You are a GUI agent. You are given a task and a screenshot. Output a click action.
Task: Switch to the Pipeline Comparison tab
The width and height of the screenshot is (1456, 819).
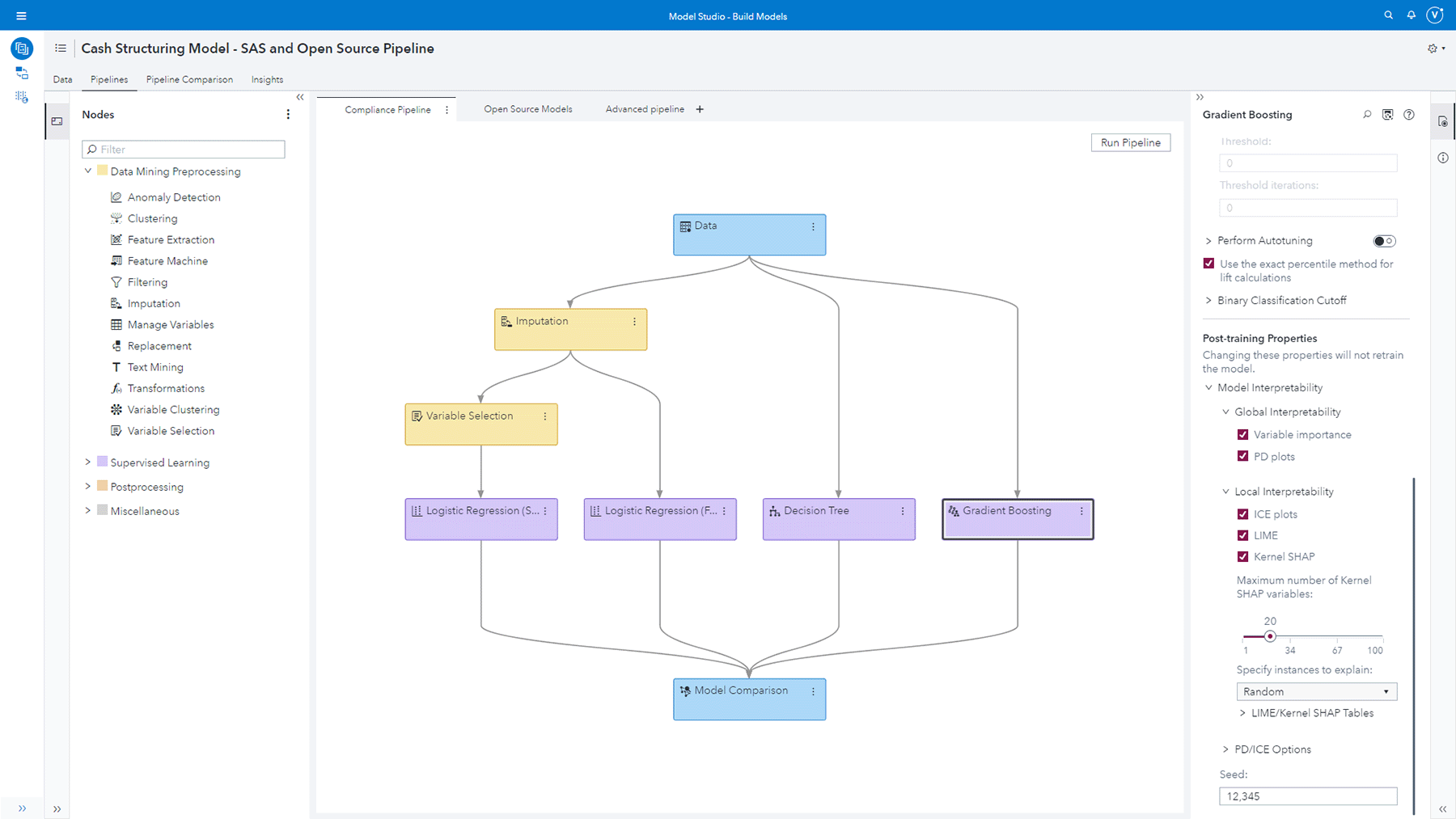[x=189, y=79]
